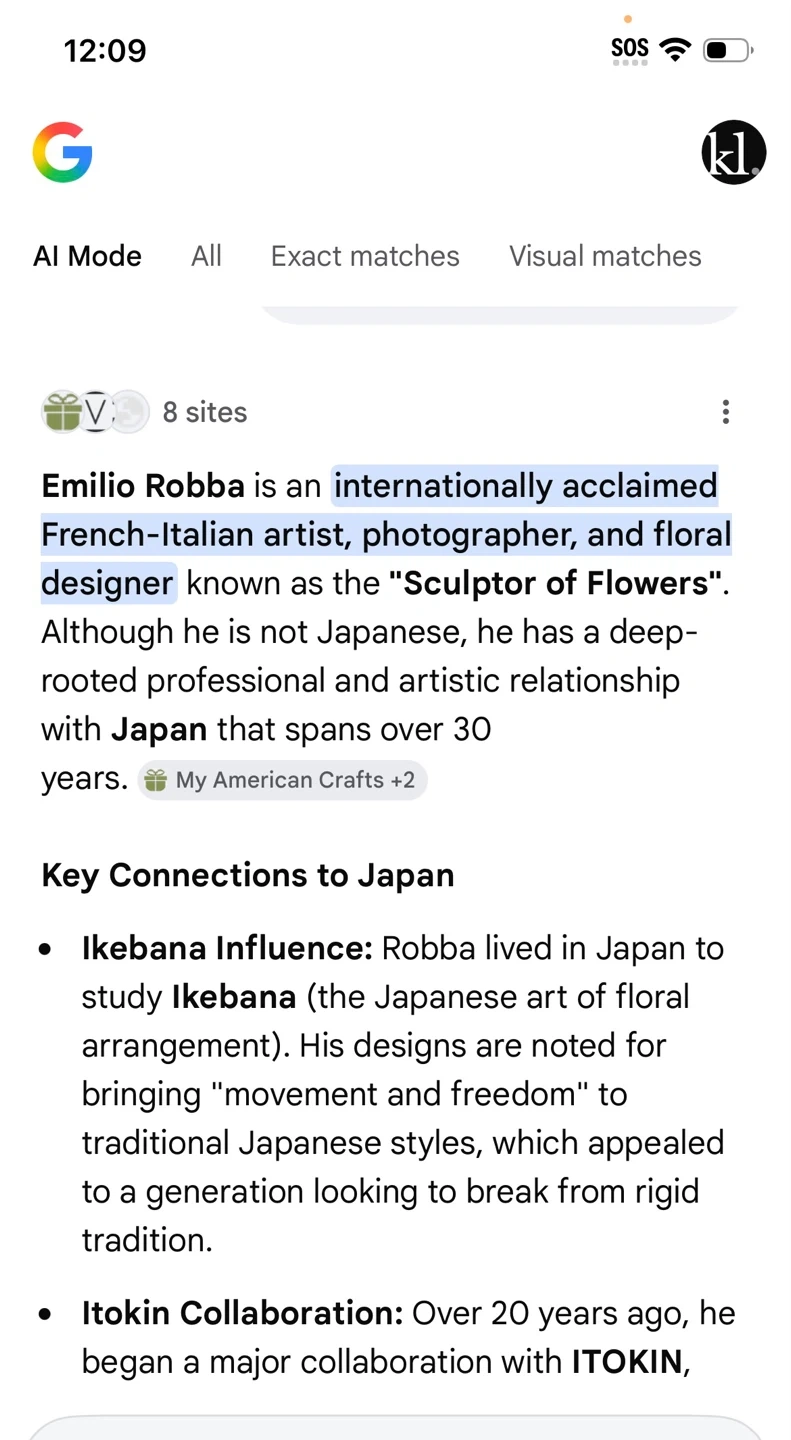Tap the Google logo
This screenshot has height=1440, width=791.
tap(62, 153)
